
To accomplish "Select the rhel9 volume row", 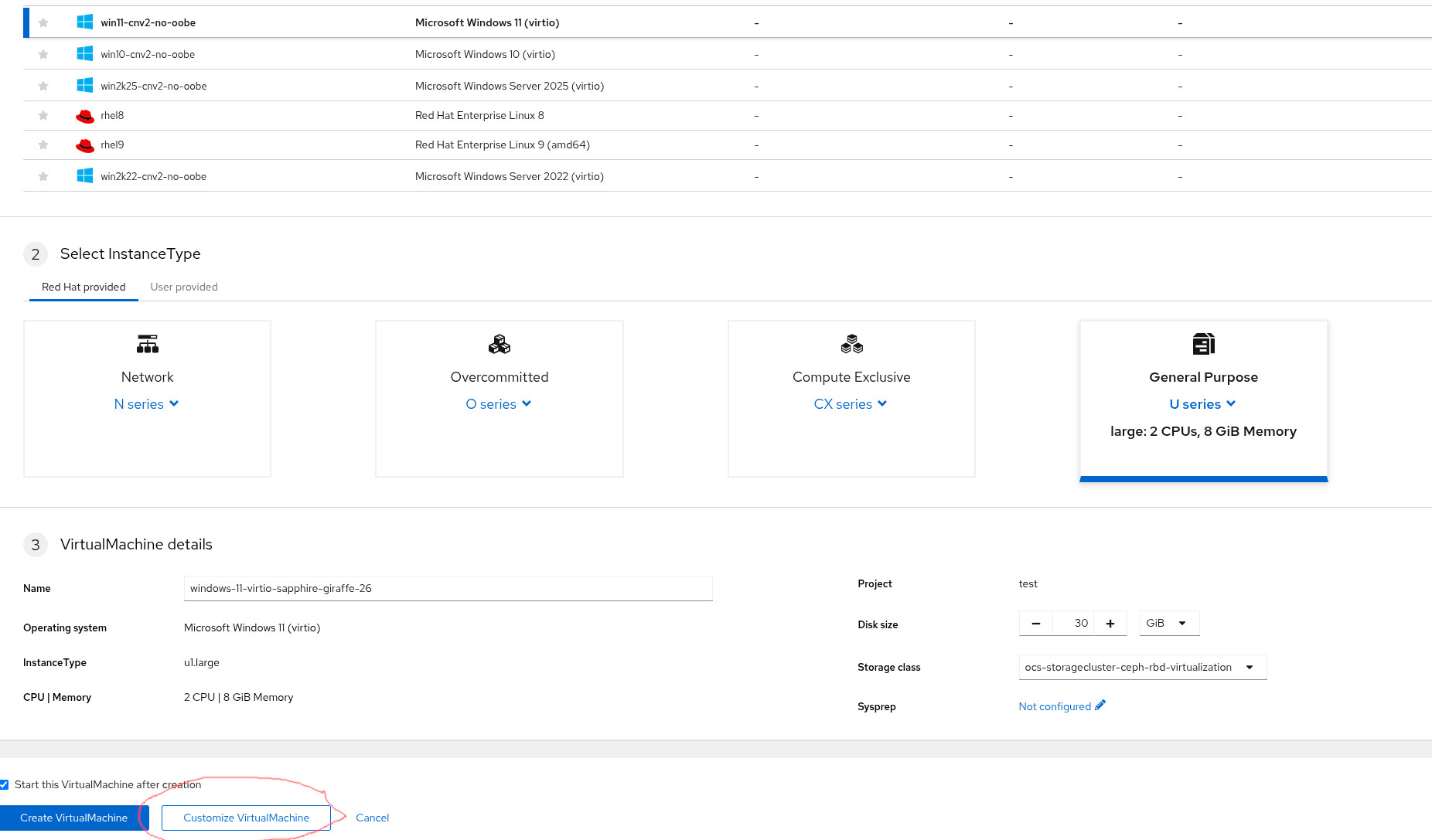I will click(728, 145).
